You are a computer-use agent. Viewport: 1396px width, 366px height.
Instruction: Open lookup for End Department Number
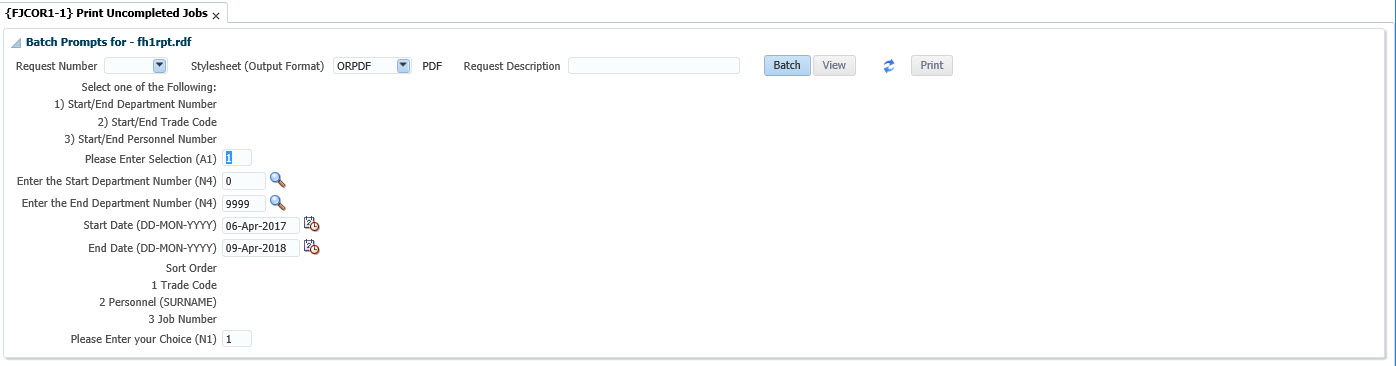pyautogui.click(x=278, y=202)
